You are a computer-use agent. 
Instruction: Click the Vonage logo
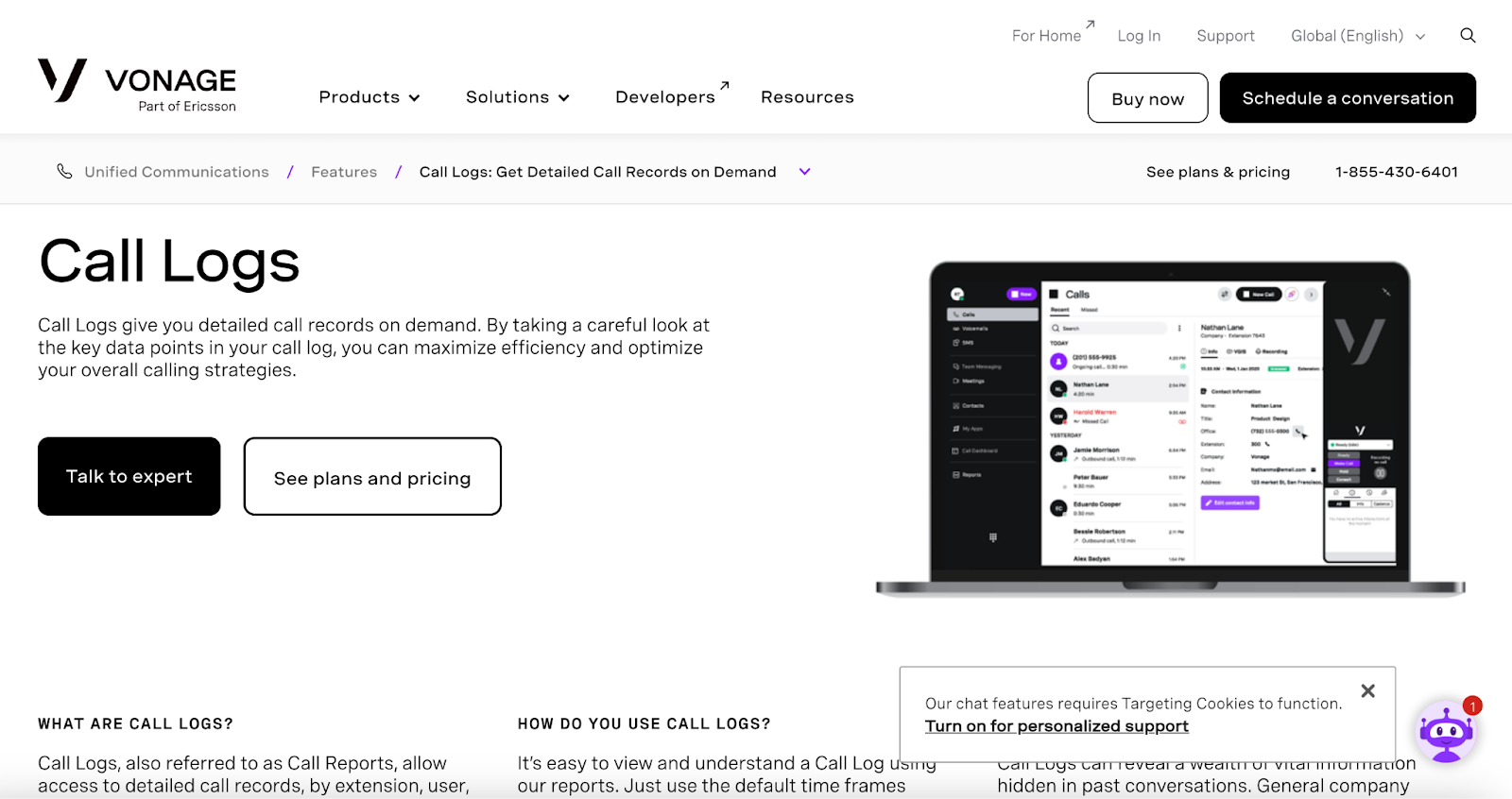137,85
